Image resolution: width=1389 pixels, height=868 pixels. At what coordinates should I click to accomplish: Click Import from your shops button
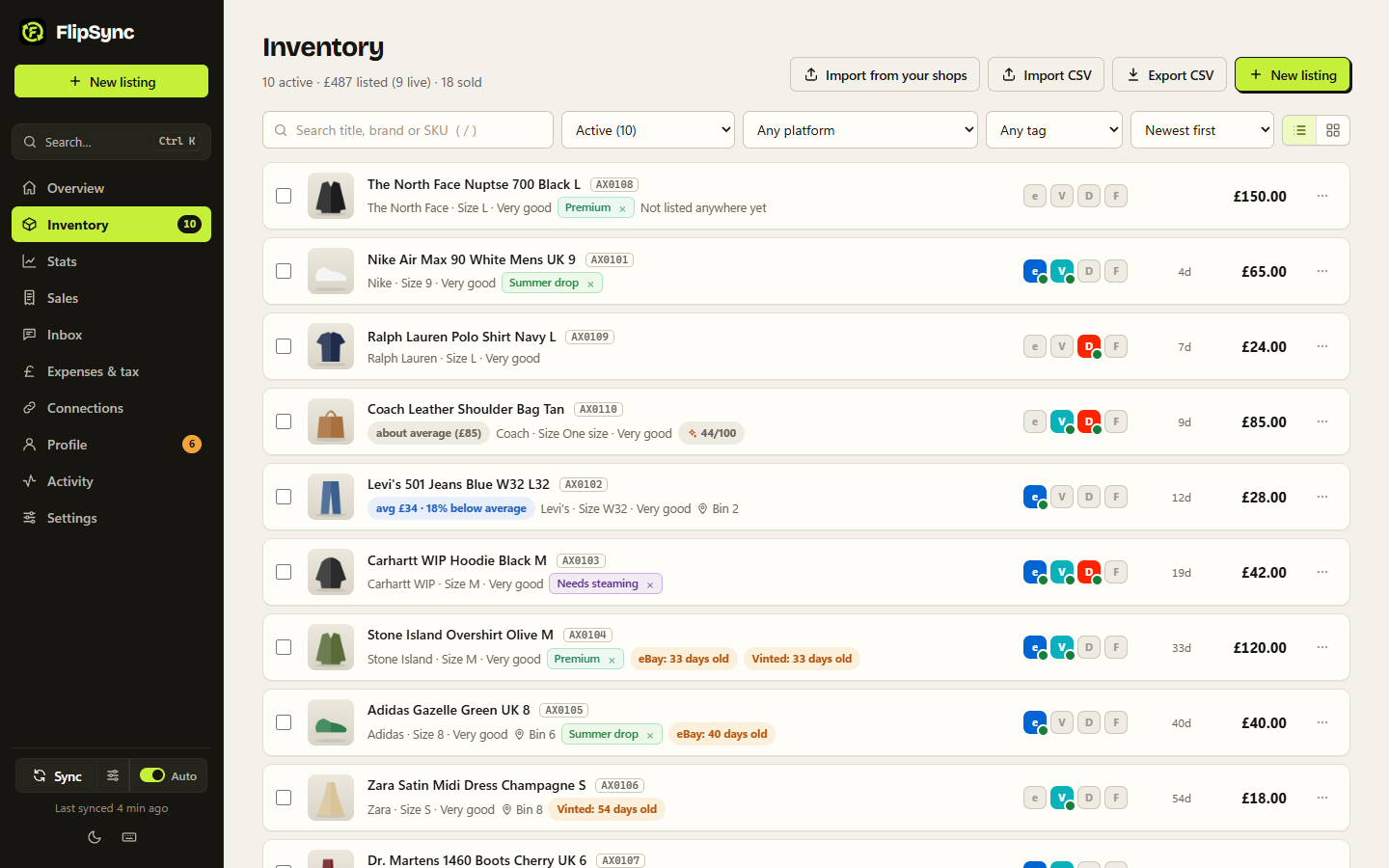click(x=885, y=75)
